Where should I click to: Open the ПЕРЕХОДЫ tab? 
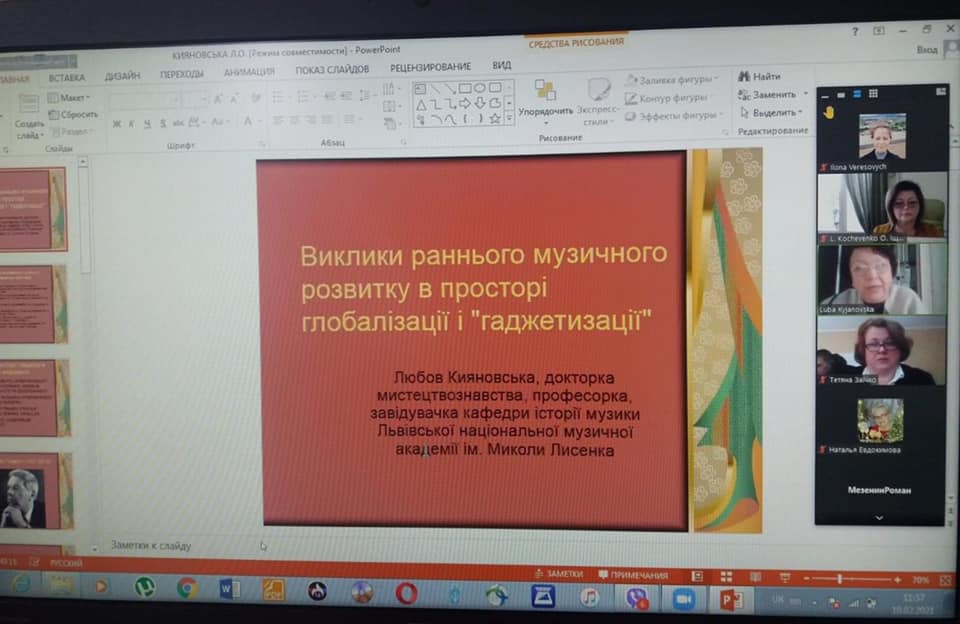[x=182, y=74]
